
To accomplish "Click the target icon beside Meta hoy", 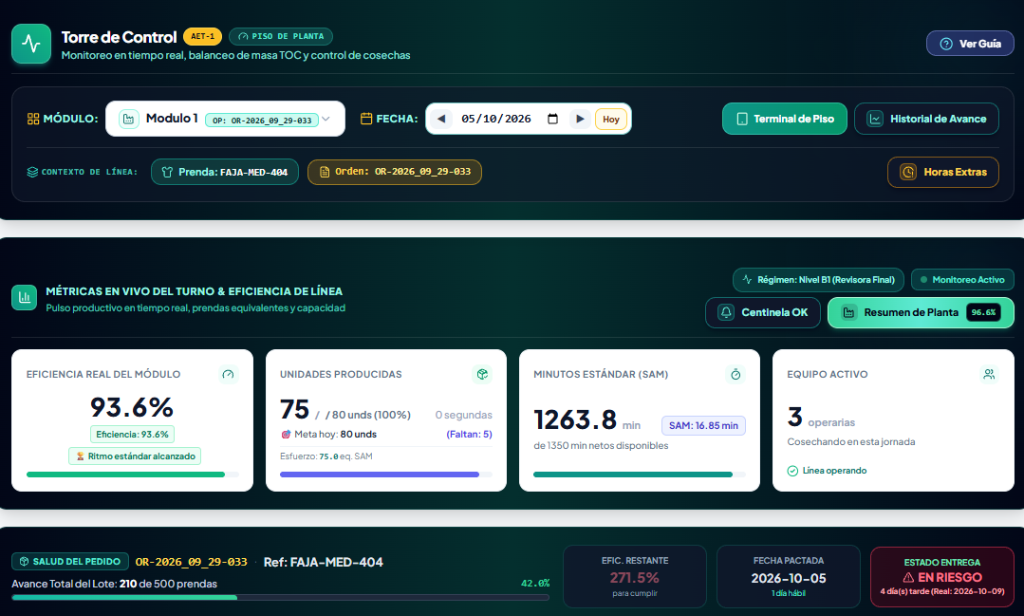I will click(285, 434).
